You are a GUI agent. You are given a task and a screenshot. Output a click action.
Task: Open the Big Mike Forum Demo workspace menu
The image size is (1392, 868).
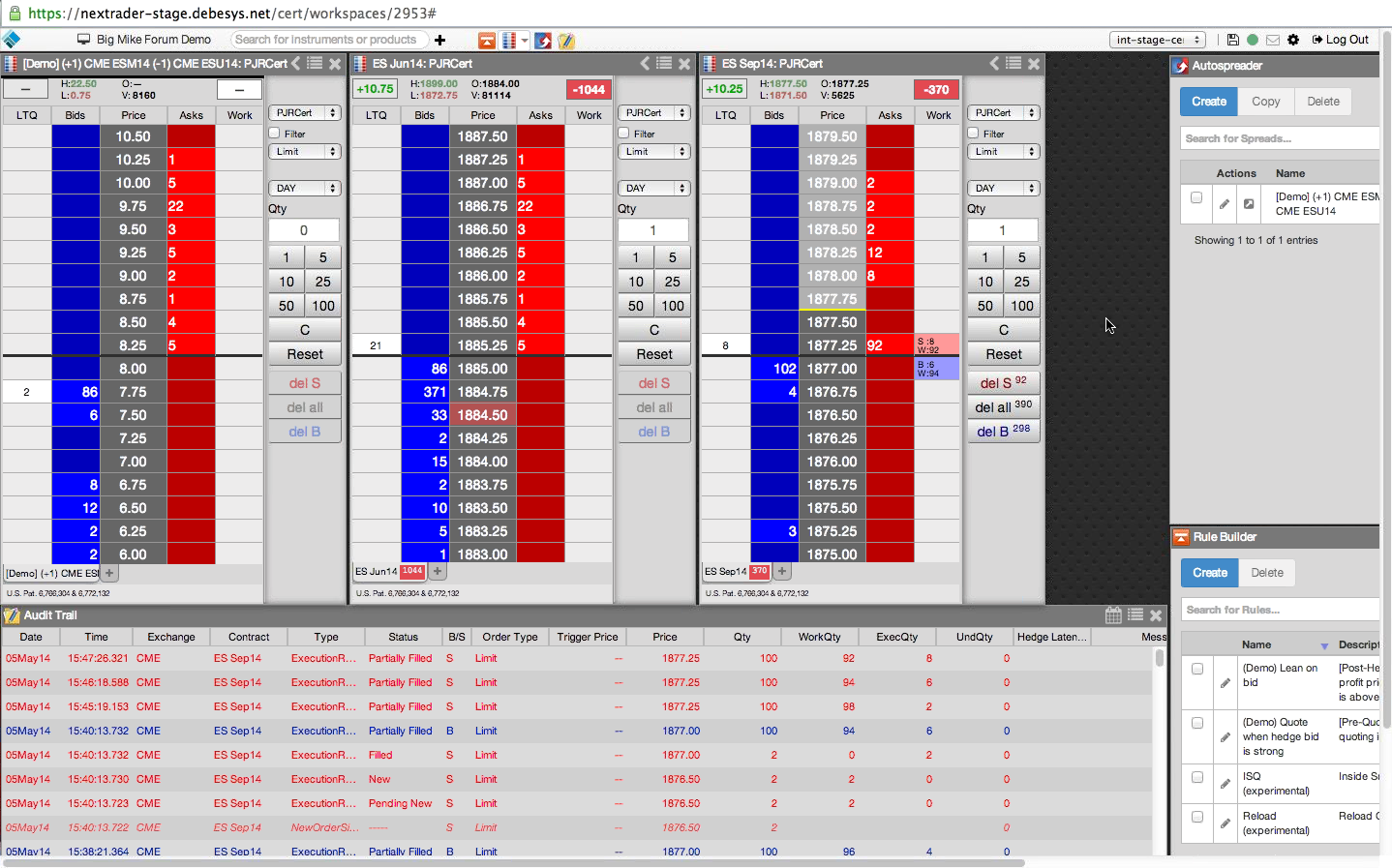pyautogui.click(x=144, y=40)
